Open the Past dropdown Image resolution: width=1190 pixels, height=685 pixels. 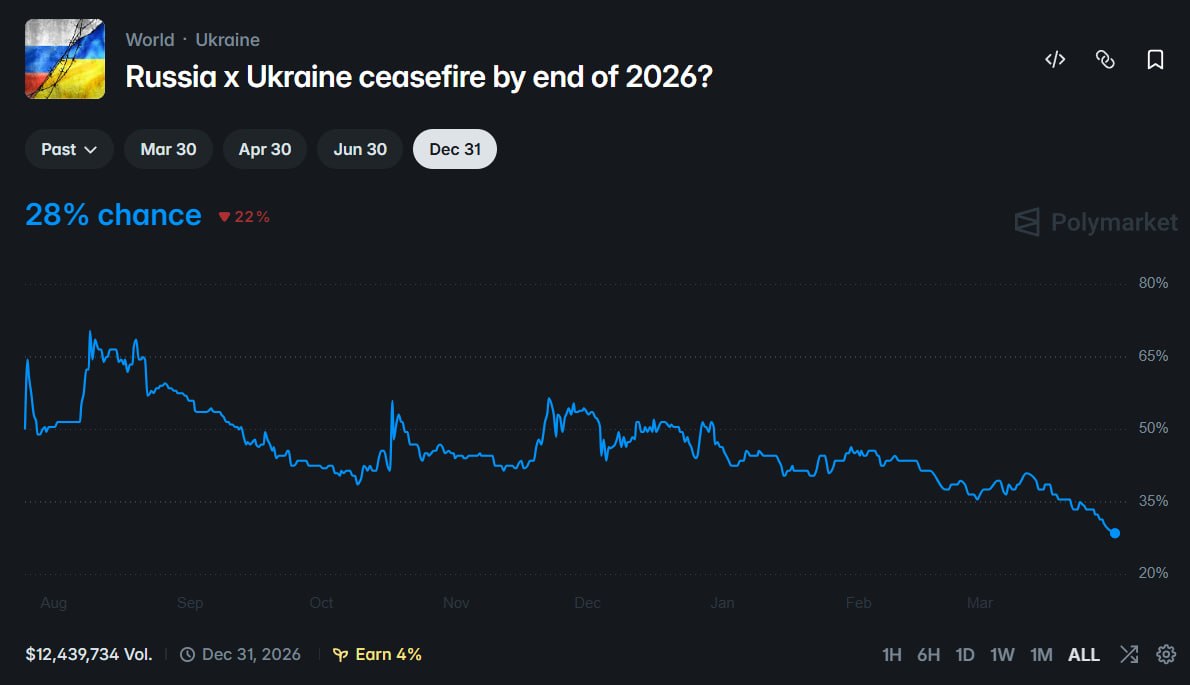tap(68, 148)
